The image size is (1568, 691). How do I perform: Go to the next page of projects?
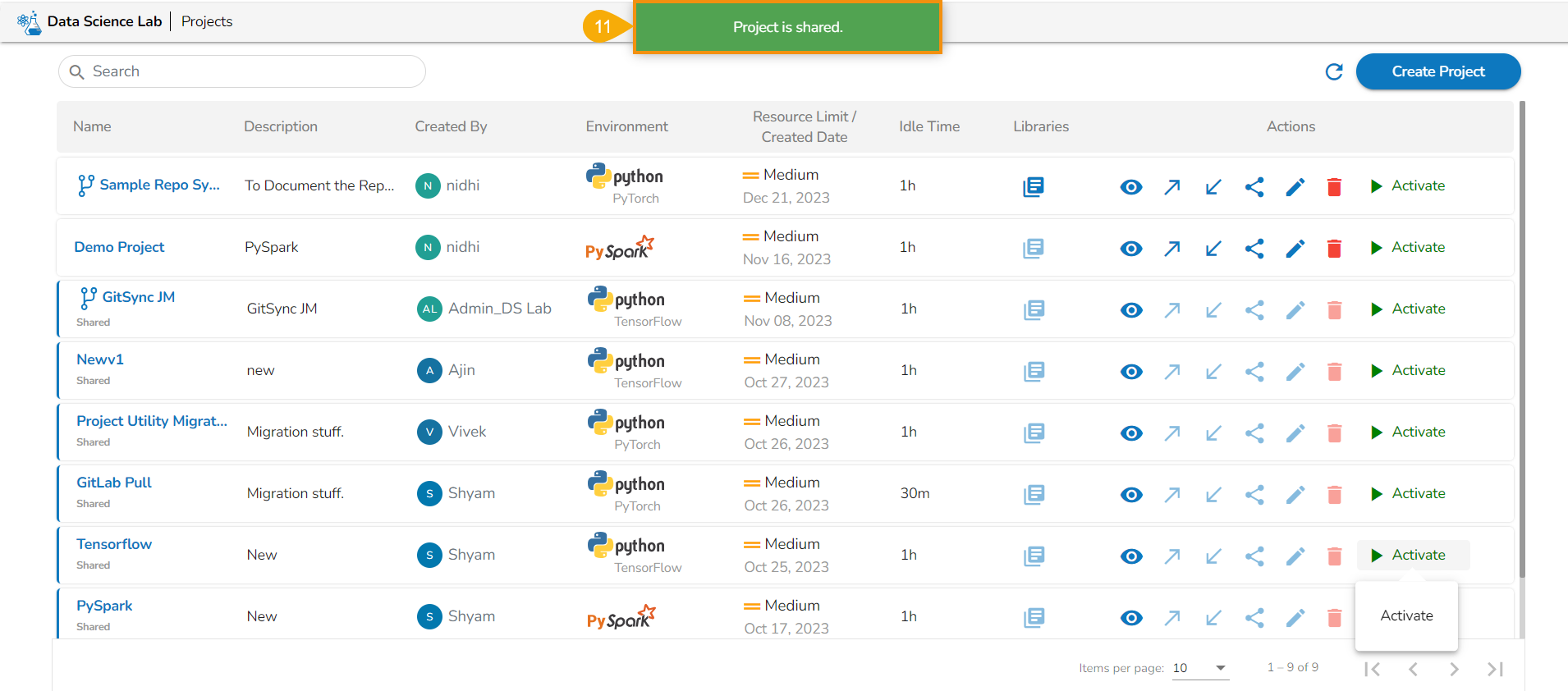(x=1454, y=669)
